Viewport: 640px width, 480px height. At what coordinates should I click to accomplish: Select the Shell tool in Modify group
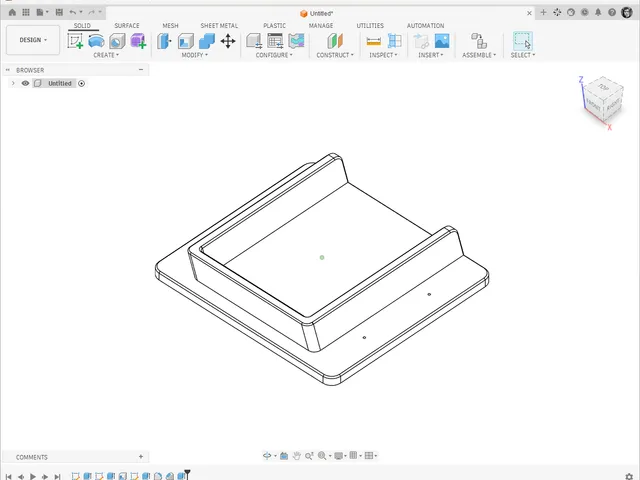coord(186,41)
